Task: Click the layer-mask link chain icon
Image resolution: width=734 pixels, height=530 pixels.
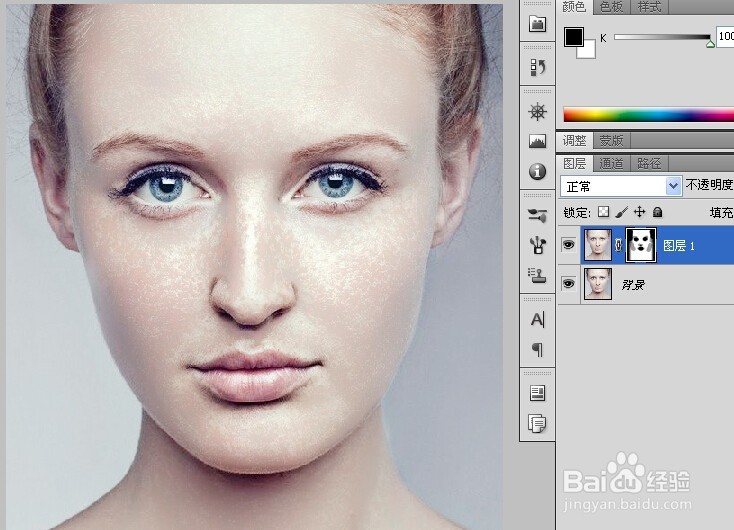Action: point(618,244)
